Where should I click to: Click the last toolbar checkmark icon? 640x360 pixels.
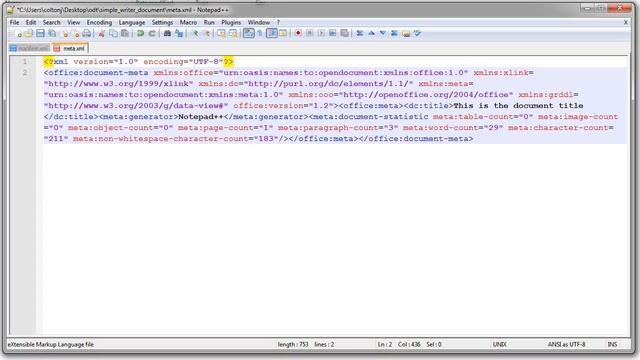click(417, 34)
